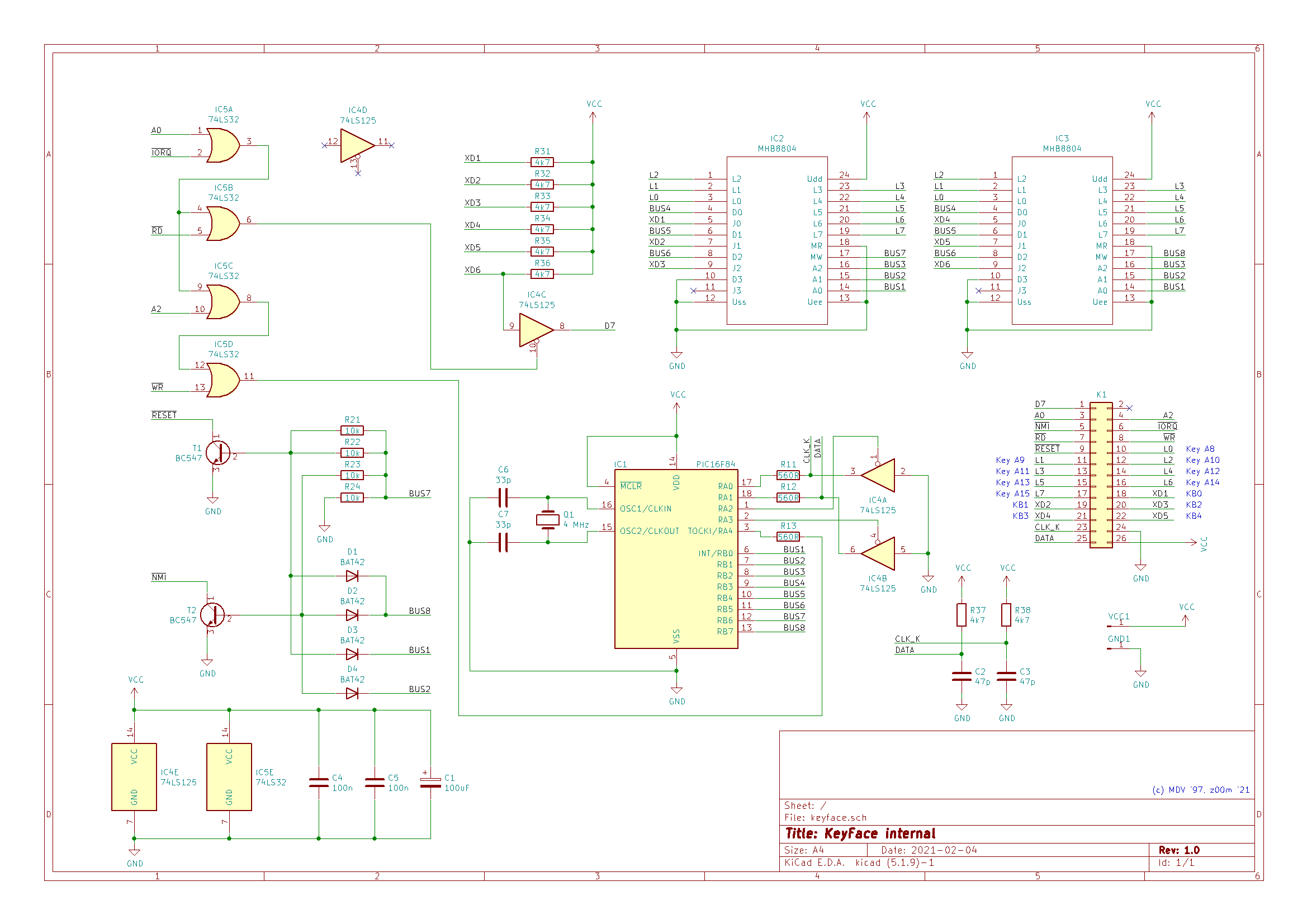
Task: Click the K1 connector symbol
Action: click(1101, 475)
